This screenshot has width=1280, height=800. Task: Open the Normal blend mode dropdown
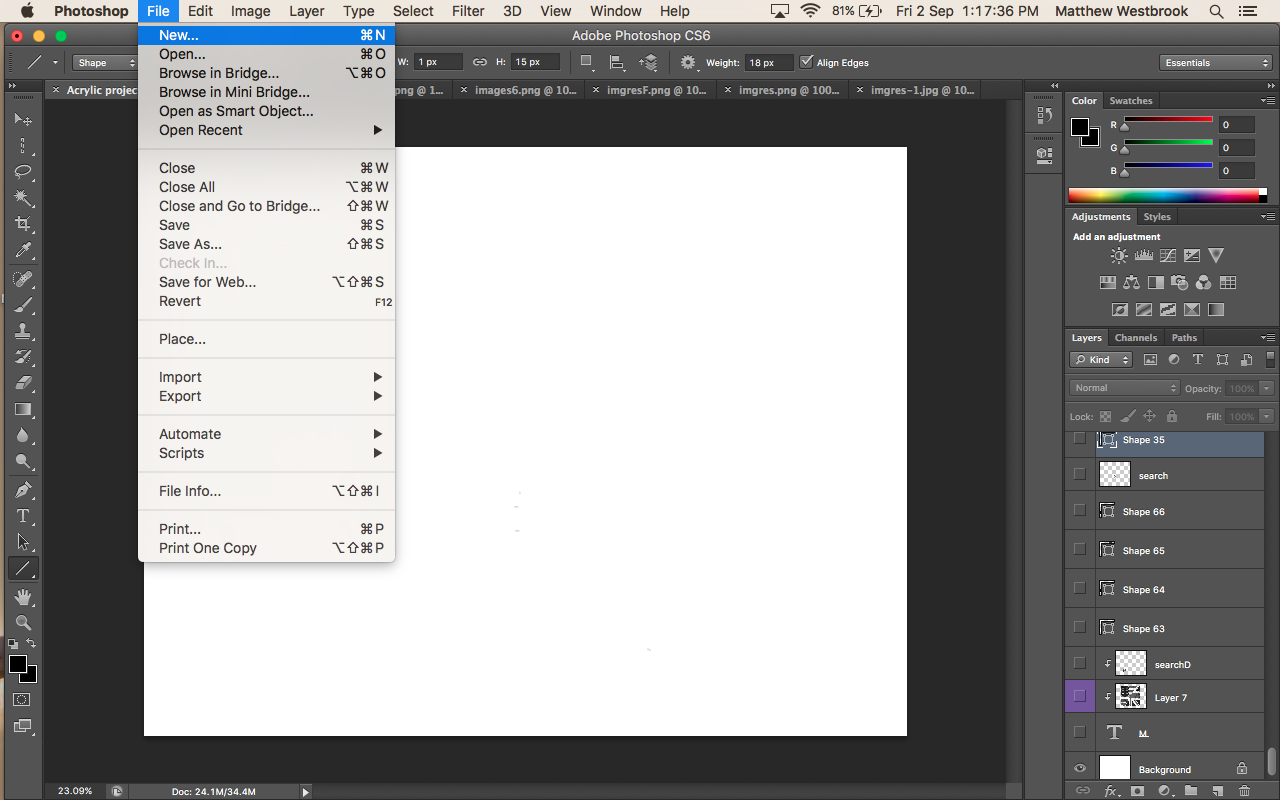pos(1125,388)
